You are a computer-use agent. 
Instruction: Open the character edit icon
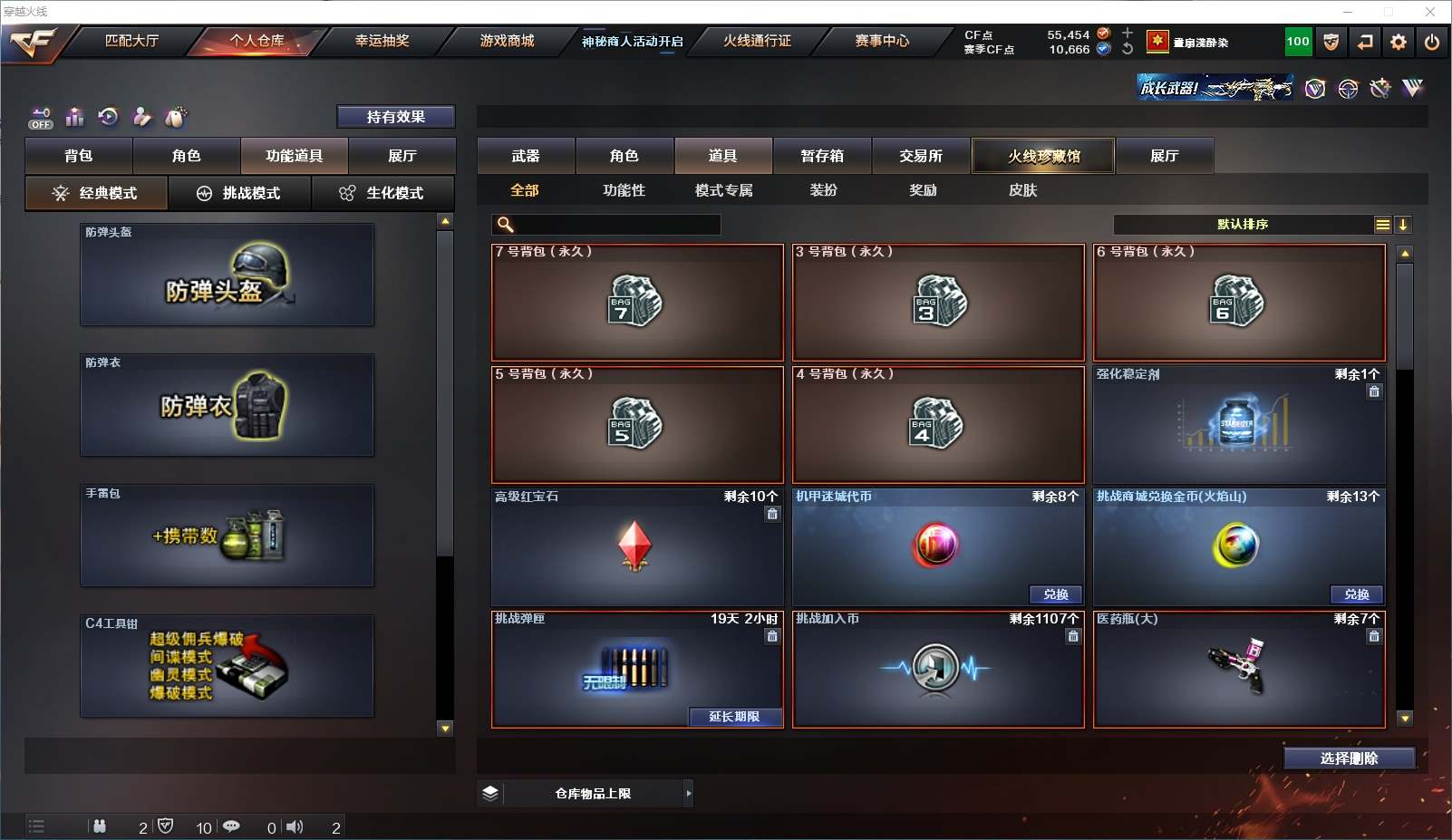[142, 116]
